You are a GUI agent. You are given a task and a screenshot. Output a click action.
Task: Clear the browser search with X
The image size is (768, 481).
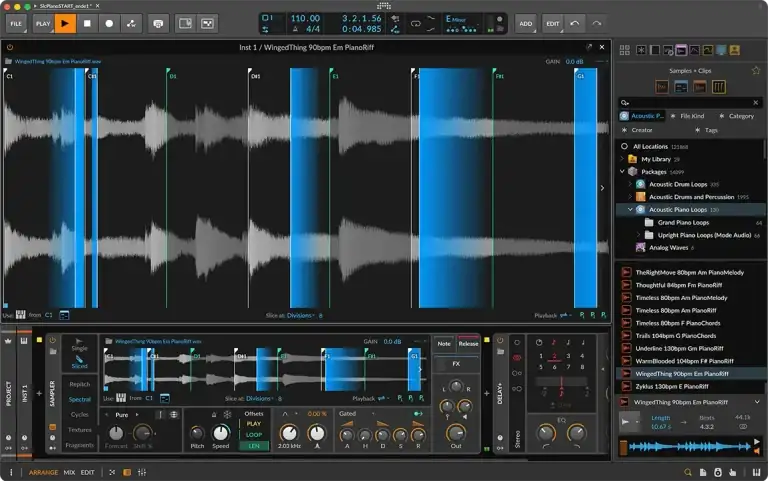click(x=756, y=102)
